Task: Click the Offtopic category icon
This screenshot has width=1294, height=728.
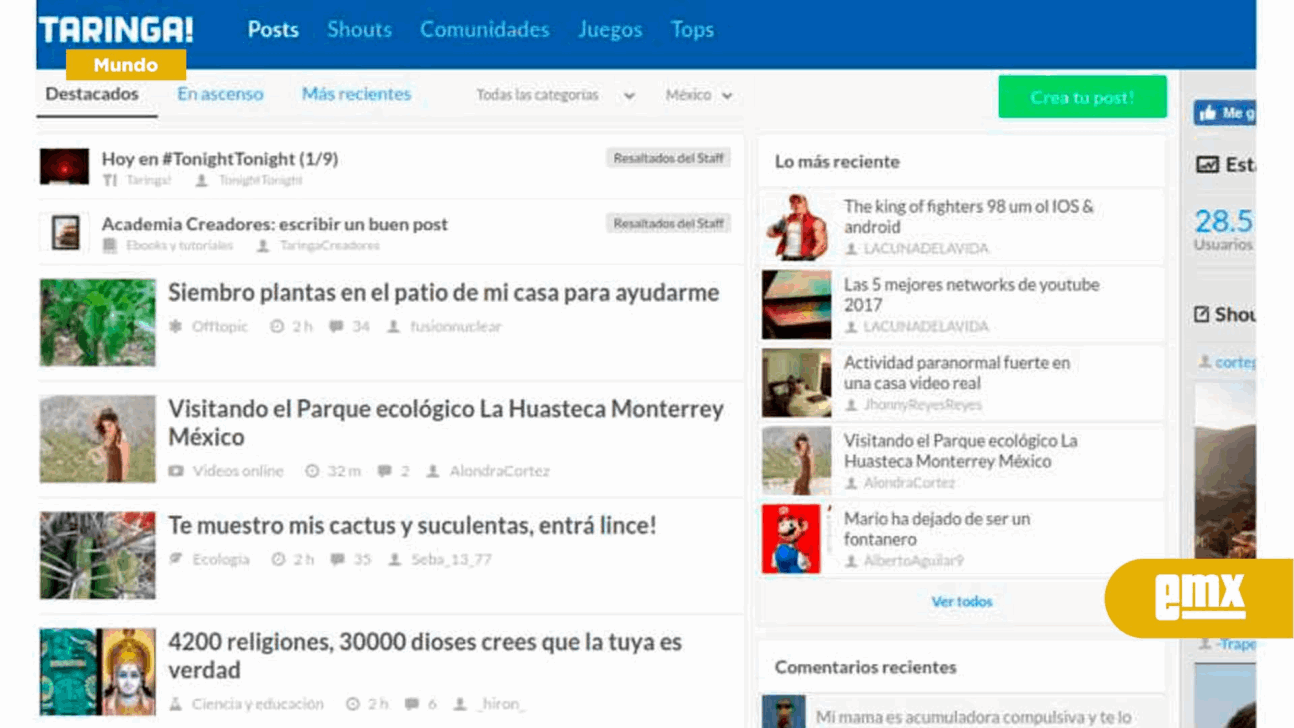Action: click(x=176, y=327)
